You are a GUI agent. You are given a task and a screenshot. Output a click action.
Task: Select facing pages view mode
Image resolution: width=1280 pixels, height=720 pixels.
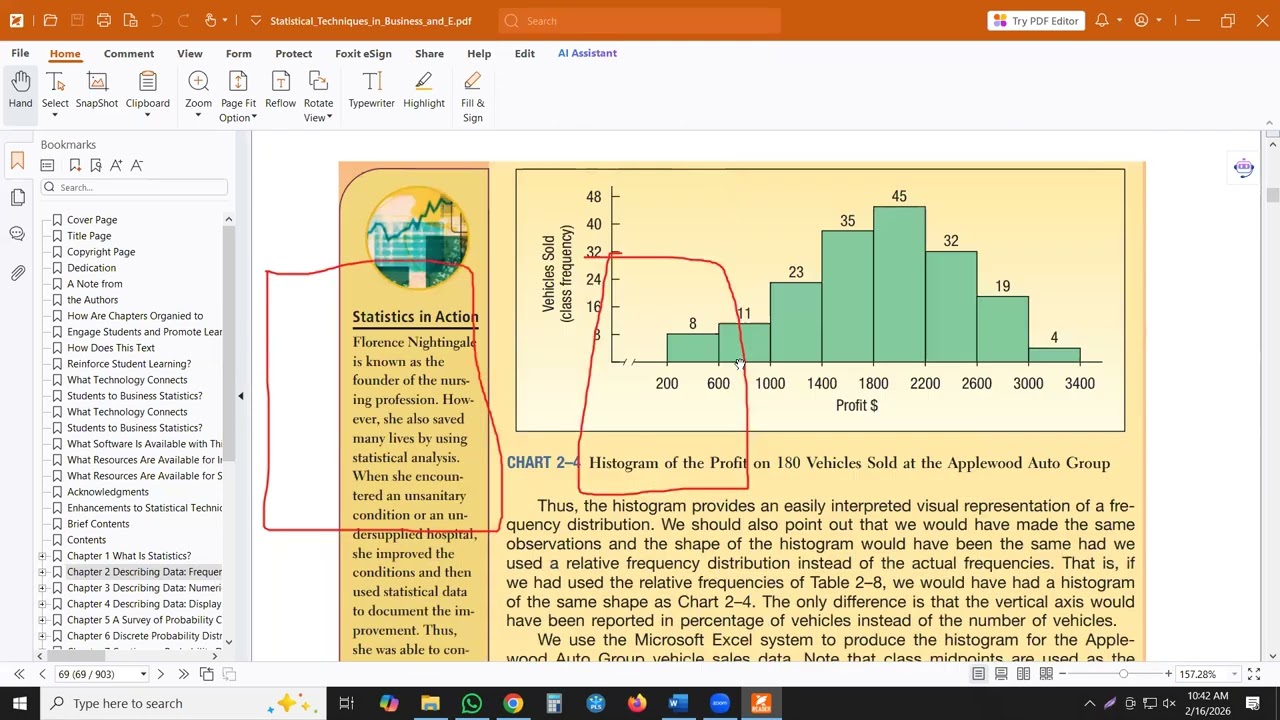coord(1023,674)
